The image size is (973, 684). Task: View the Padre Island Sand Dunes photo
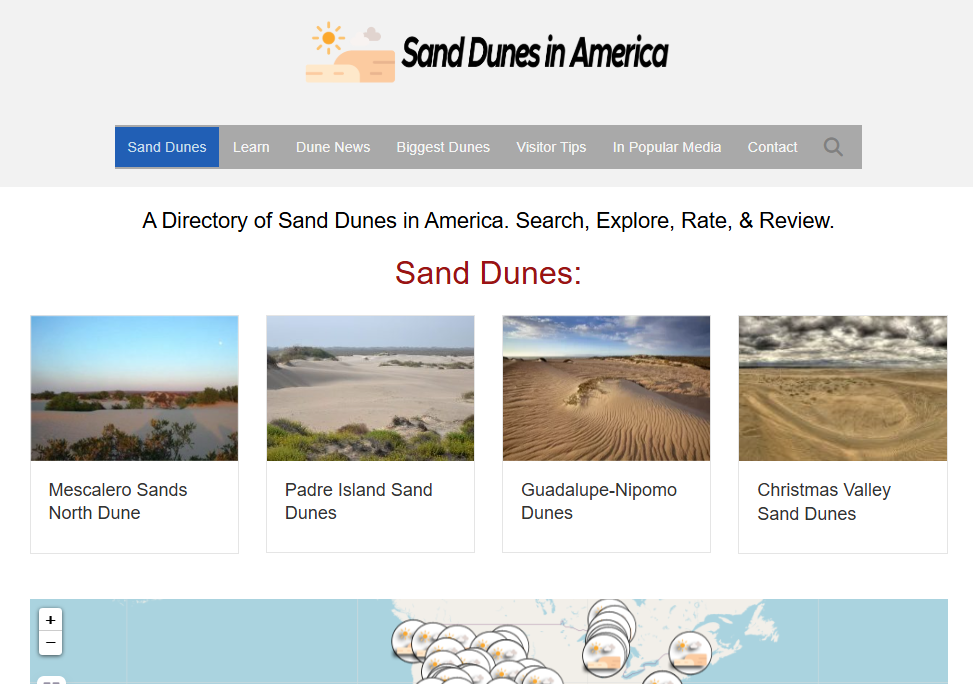(370, 389)
